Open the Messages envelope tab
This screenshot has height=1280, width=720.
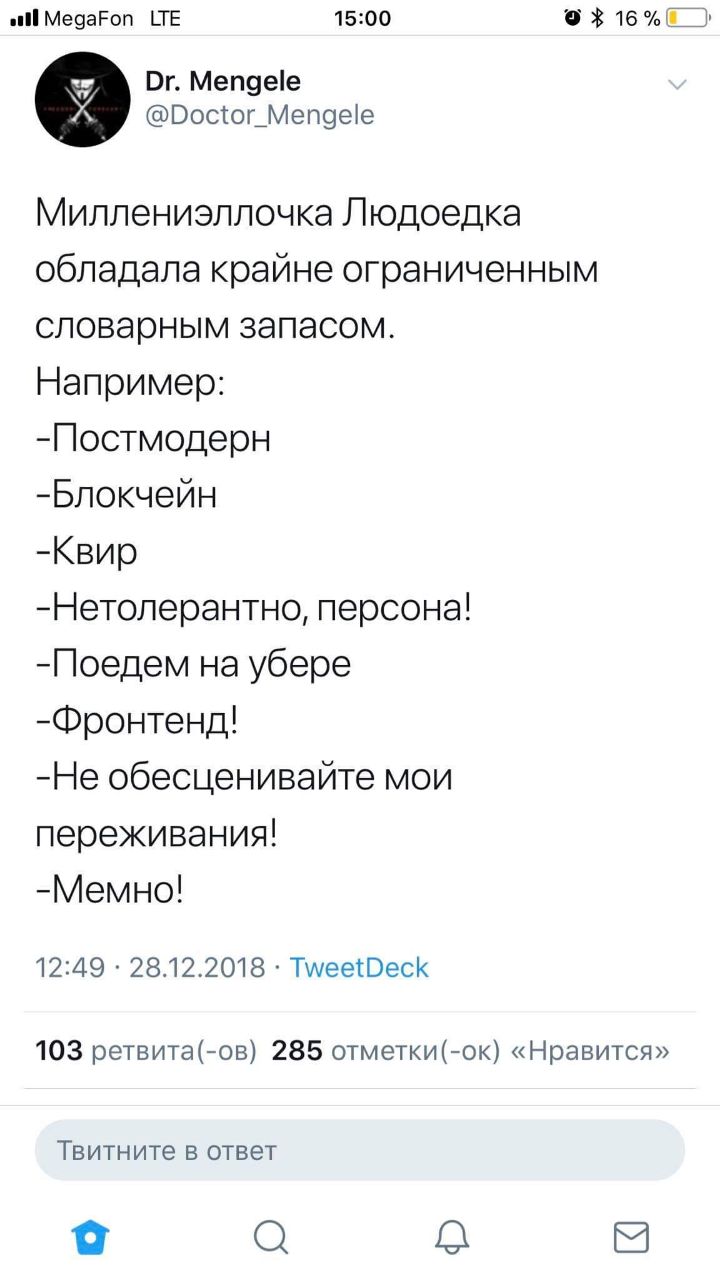[x=630, y=1236]
